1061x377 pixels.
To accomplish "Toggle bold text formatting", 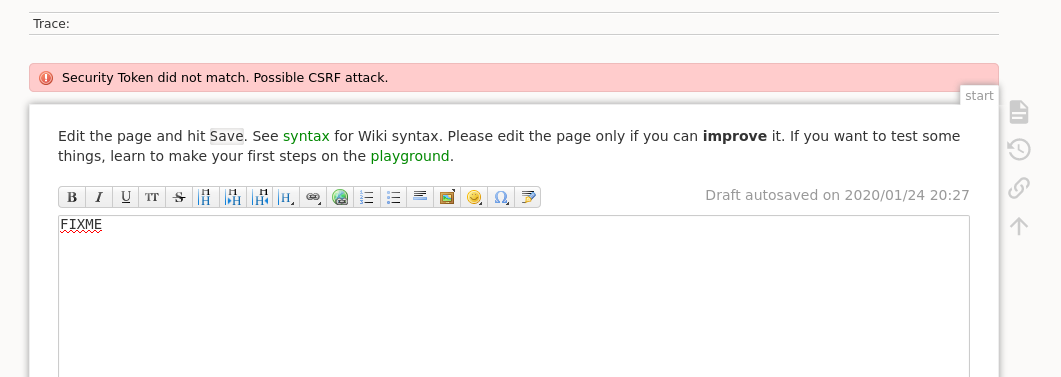I will tap(72, 197).
